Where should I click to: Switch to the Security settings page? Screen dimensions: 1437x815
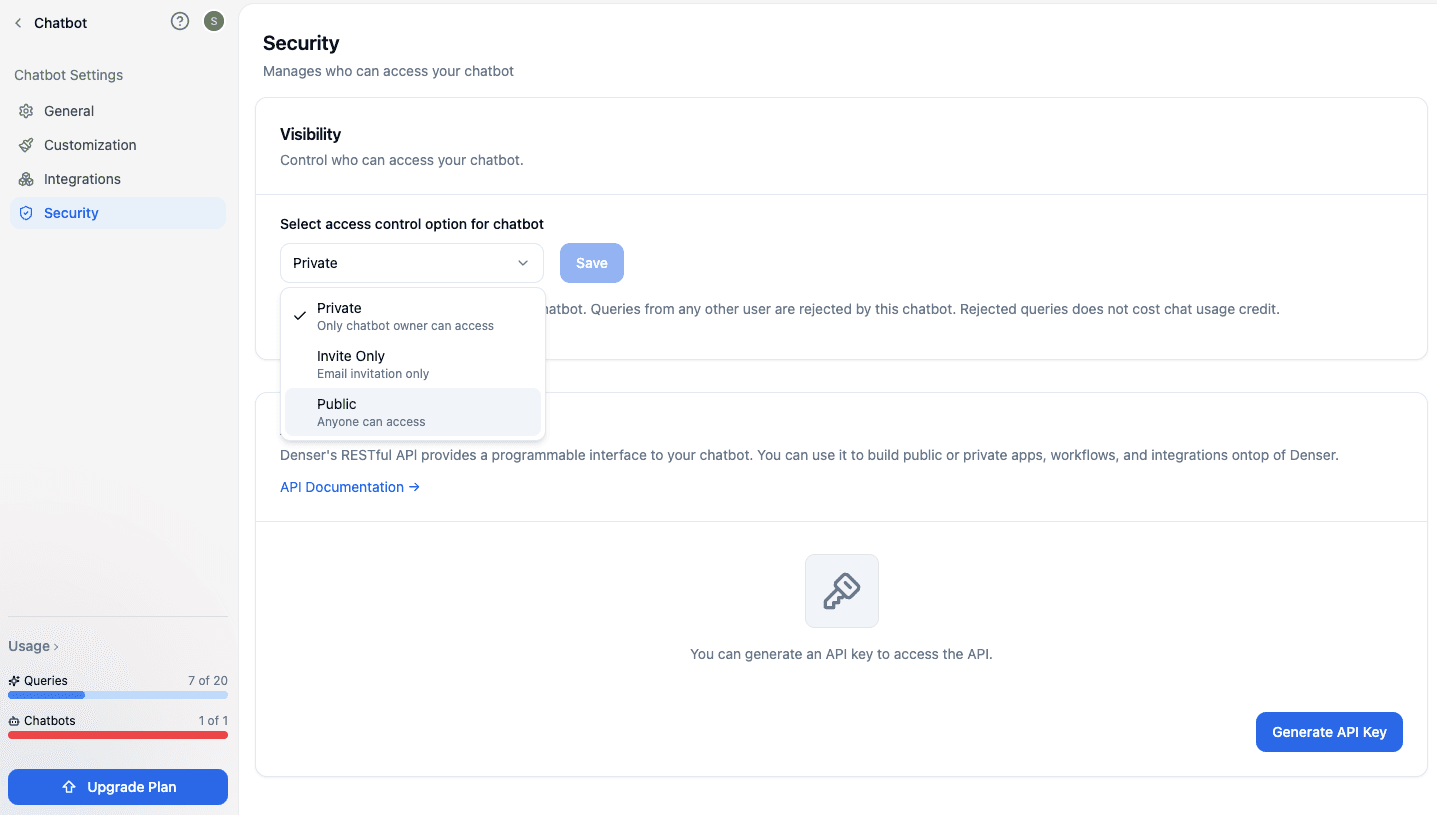[70, 212]
